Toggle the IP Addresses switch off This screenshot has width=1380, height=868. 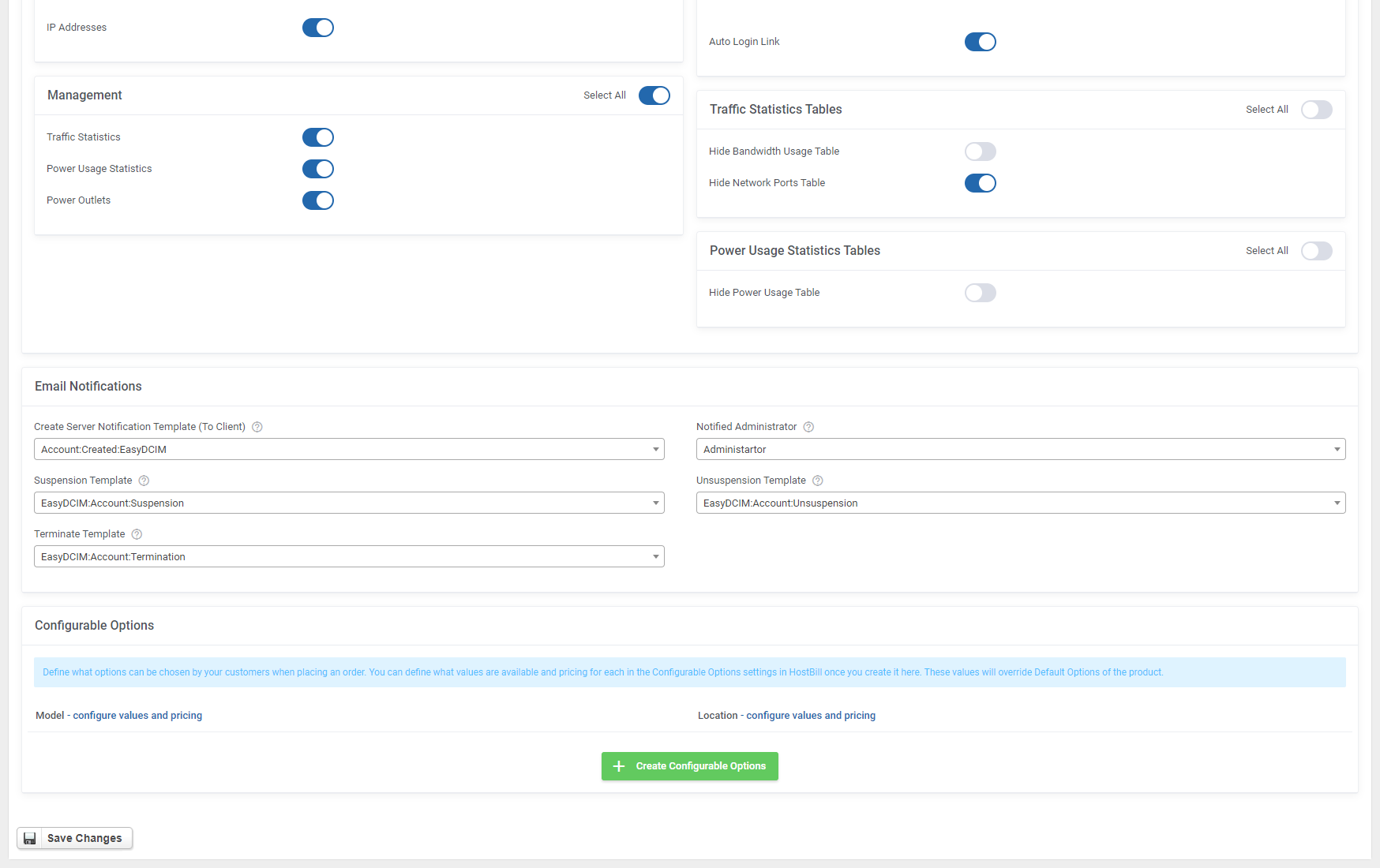318,28
